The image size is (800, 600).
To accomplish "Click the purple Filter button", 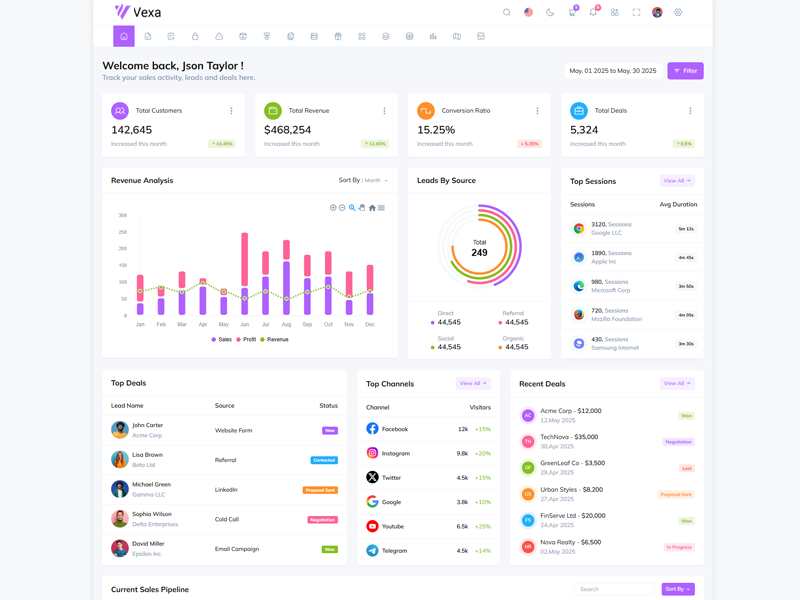I will pyautogui.click(x=685, y=71).
